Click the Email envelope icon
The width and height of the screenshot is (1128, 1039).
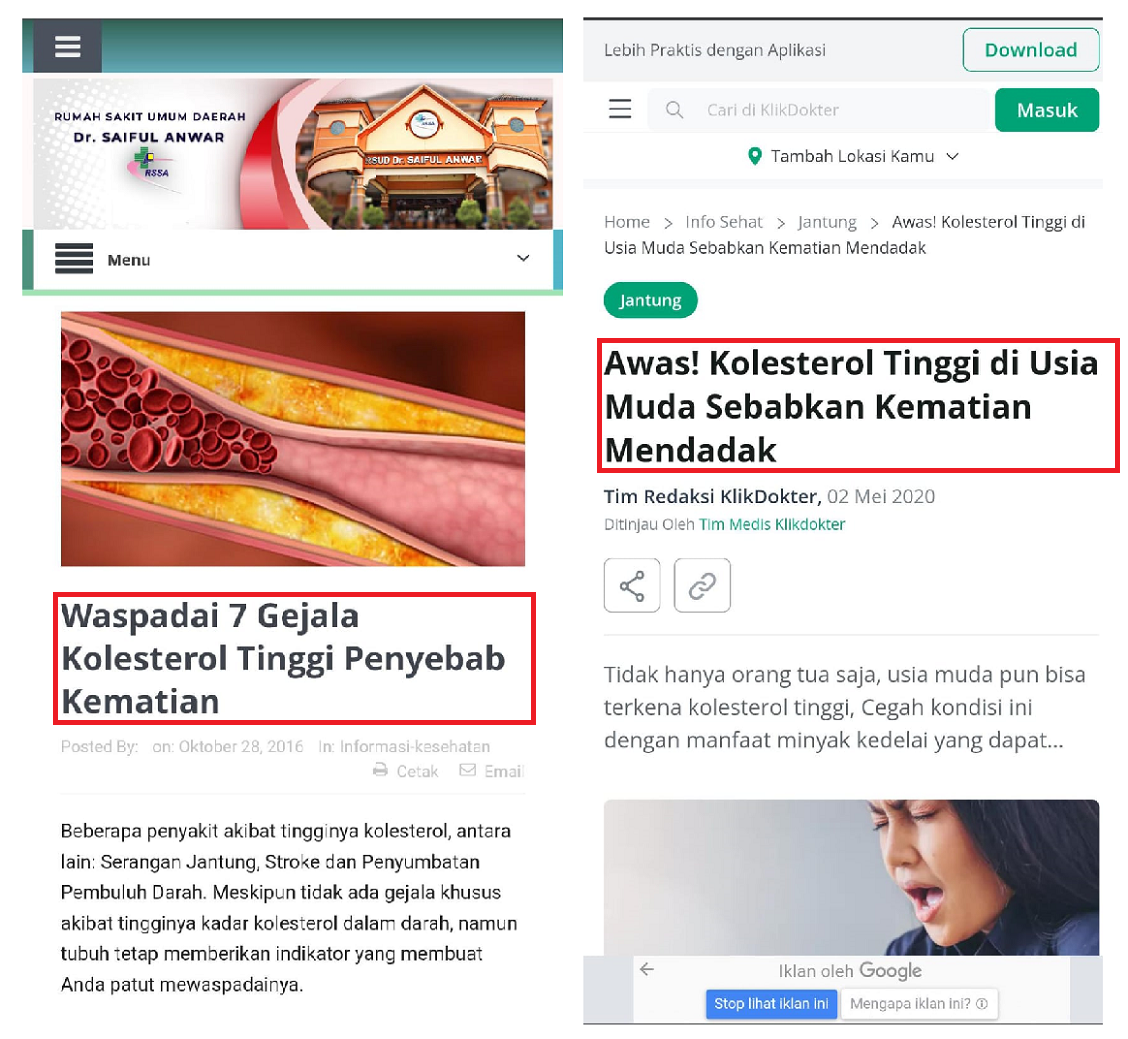click(468, 770)
